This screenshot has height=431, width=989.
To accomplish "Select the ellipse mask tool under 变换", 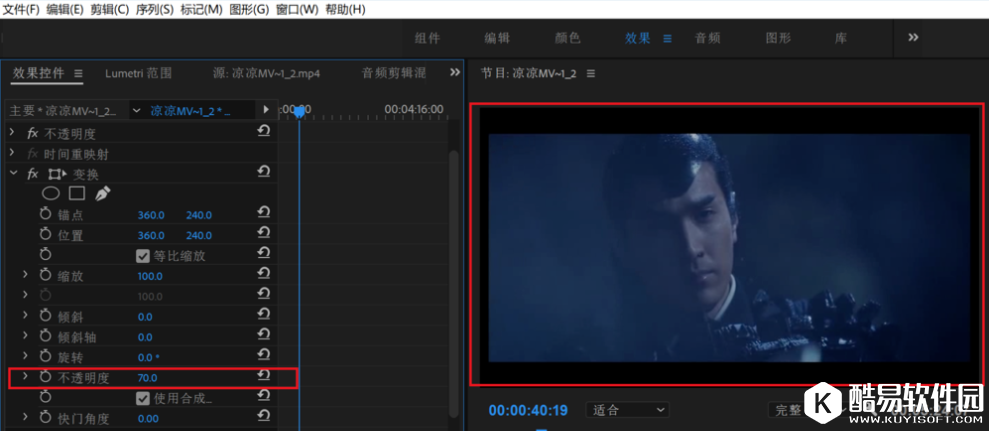I will point(50,193).
